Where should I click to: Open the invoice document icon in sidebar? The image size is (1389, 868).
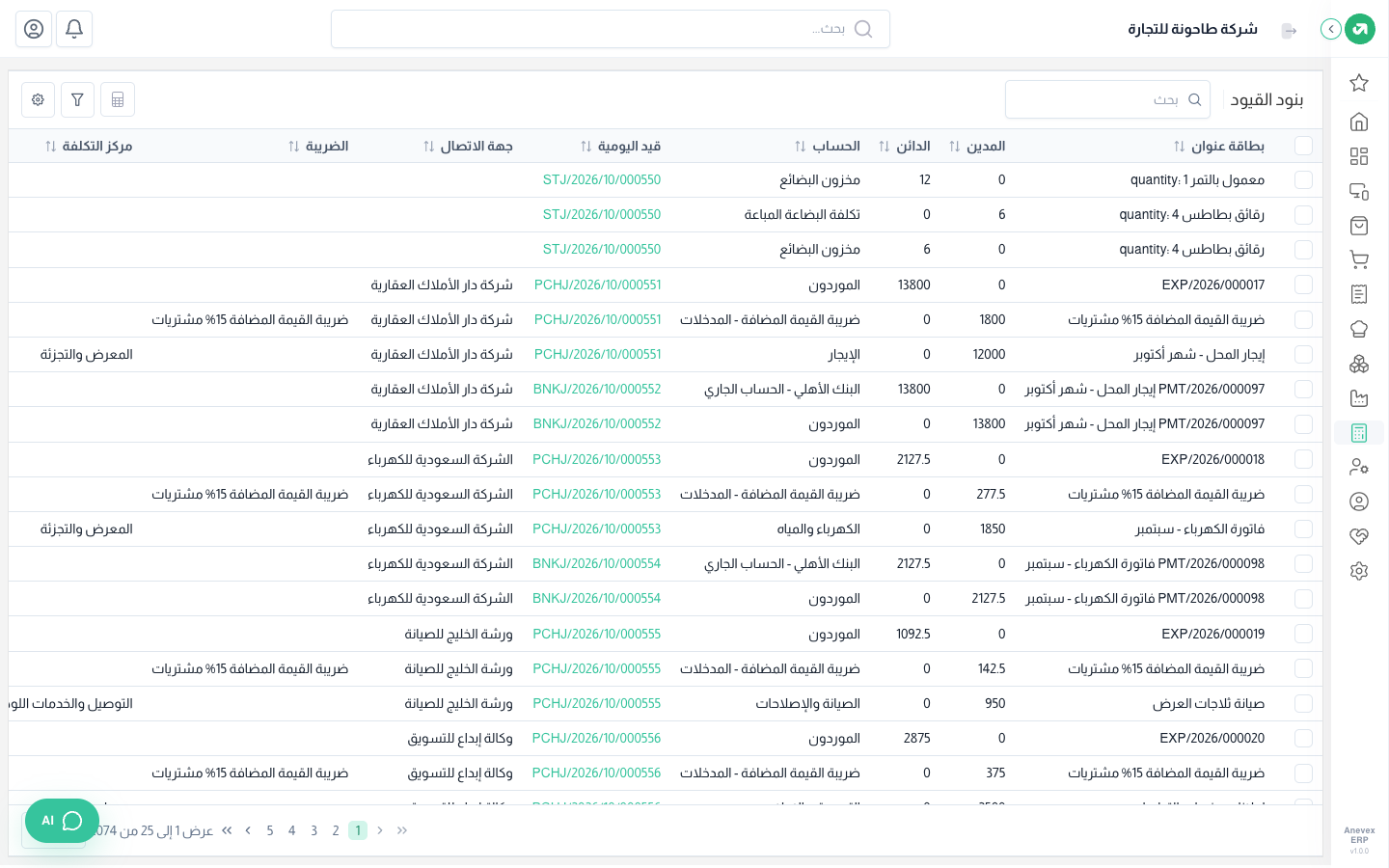coord(1359,294)
